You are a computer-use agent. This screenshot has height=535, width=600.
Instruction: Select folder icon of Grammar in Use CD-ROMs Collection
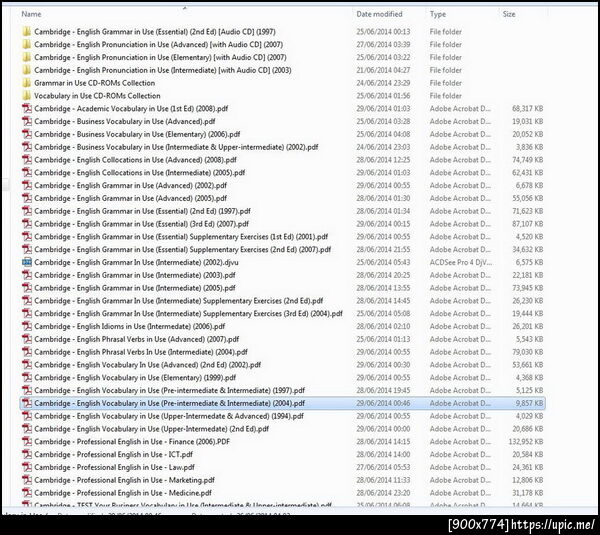[x=26, y=83]
